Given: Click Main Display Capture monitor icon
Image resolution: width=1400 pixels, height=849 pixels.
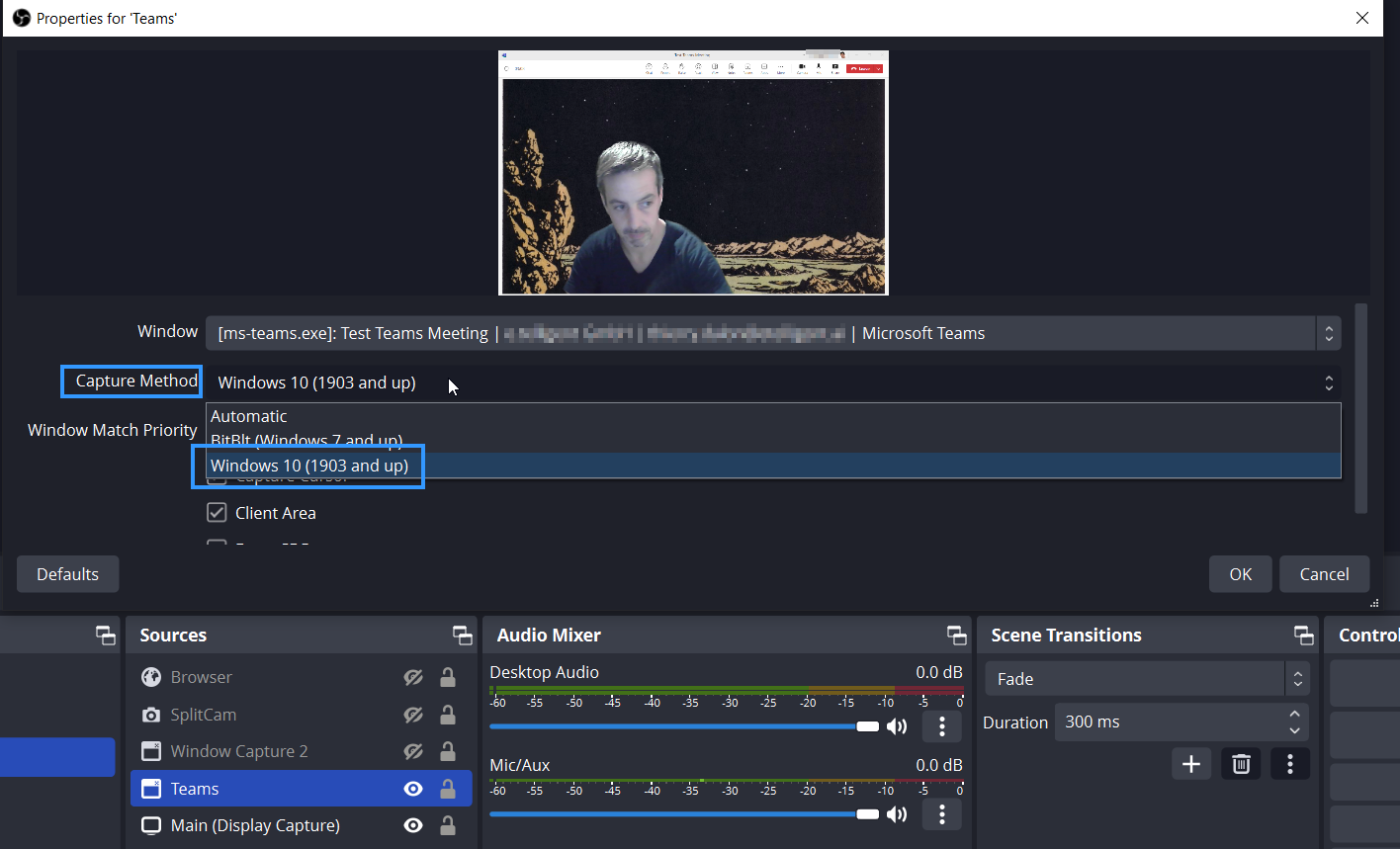Looking at the screenshot, I should click(150, 825).
